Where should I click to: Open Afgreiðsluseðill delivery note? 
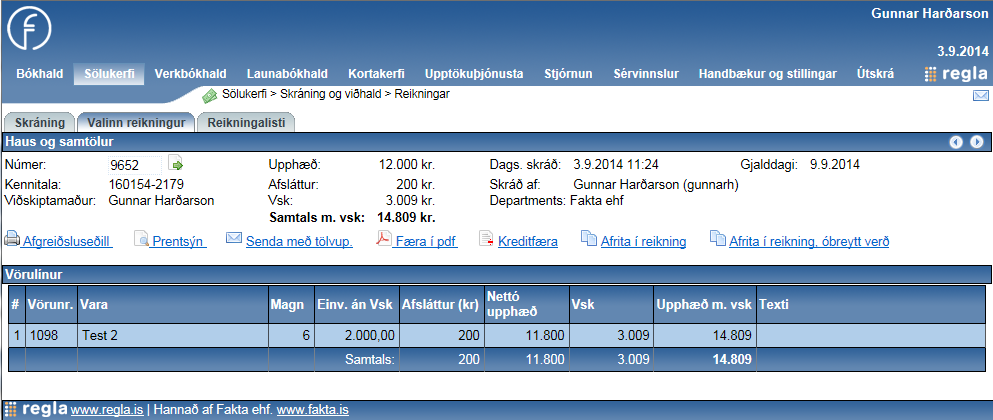pyautogui.click(x=67, y=241)
